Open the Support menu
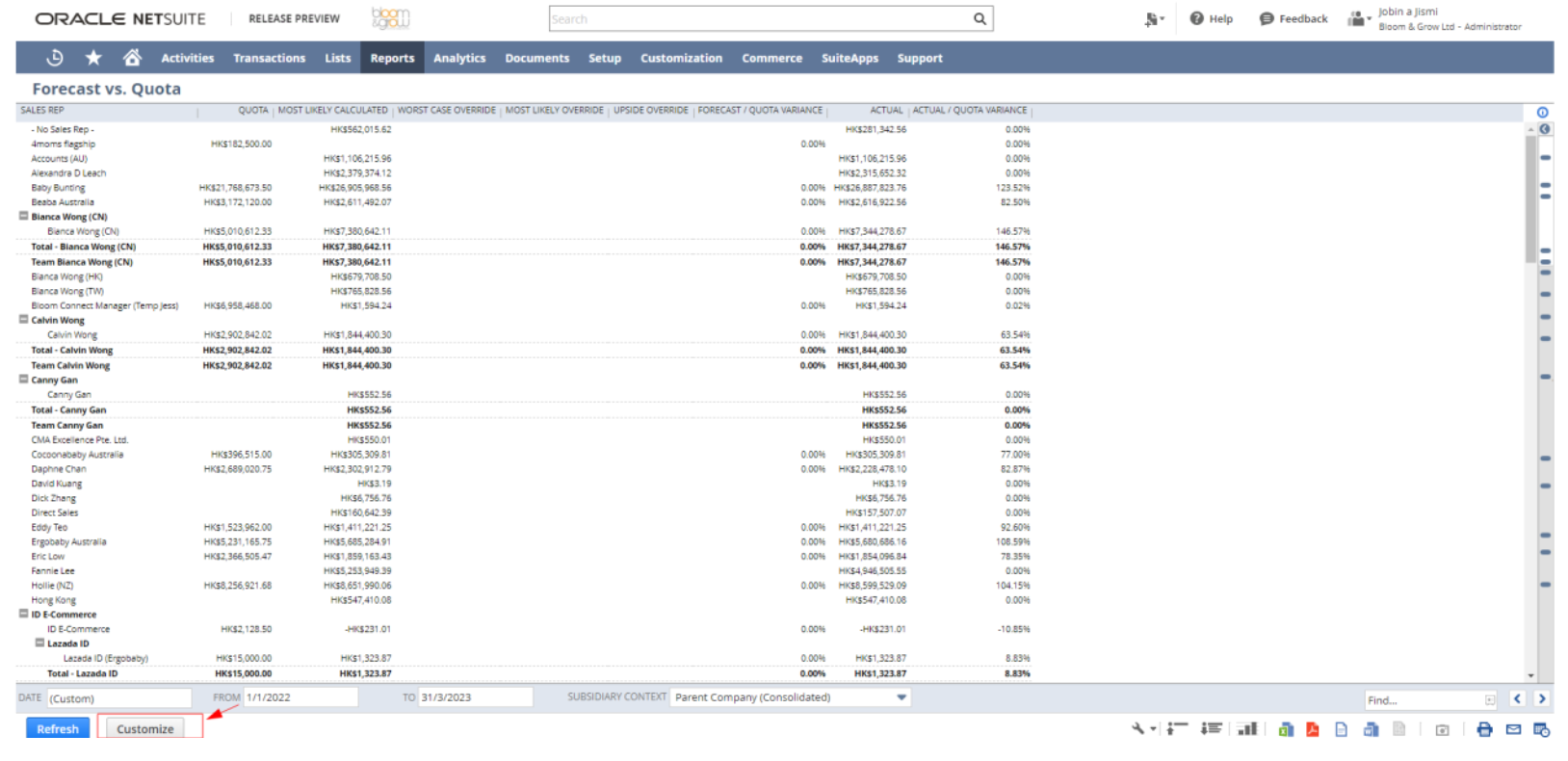The height and width of the screenshot is (761, 1568). 920,58
